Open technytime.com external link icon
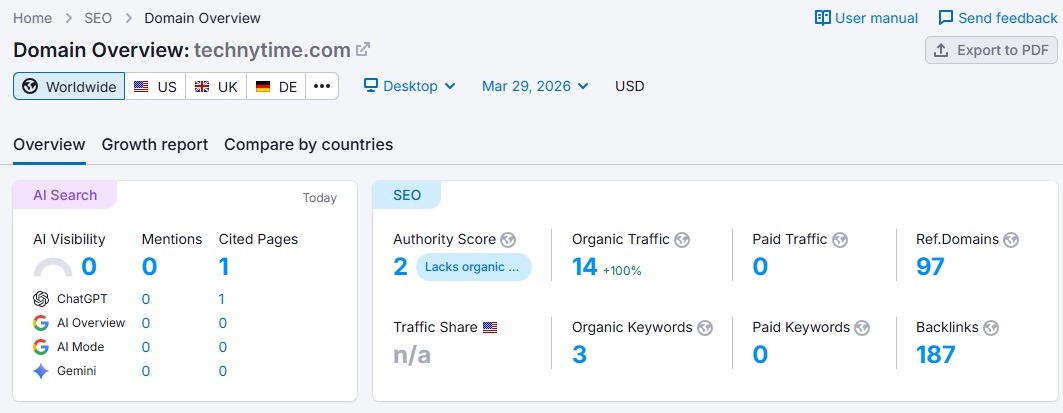Screen dimensions: 1063x413 pos(363,50)
